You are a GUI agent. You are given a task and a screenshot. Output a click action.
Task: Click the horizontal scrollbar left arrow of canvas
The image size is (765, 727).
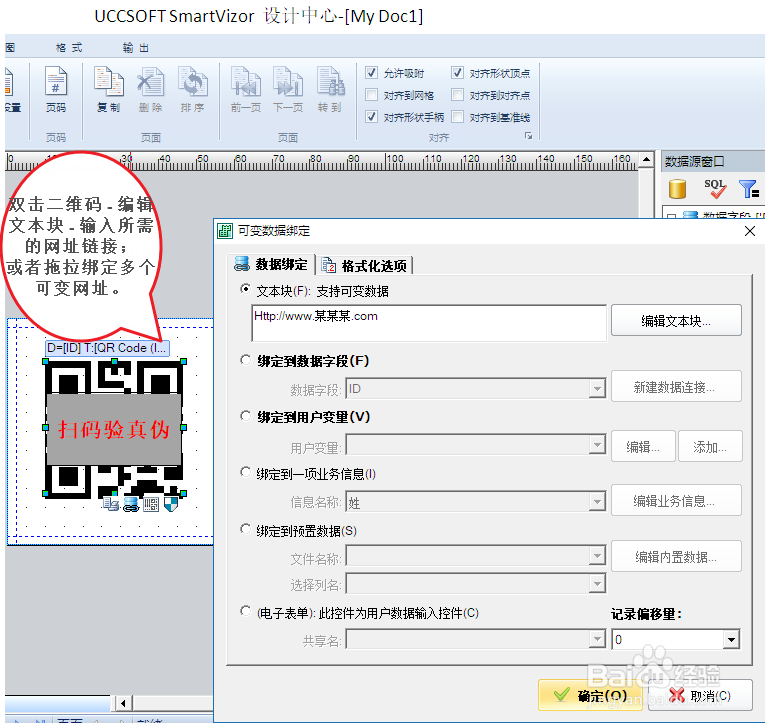point(123,703)
